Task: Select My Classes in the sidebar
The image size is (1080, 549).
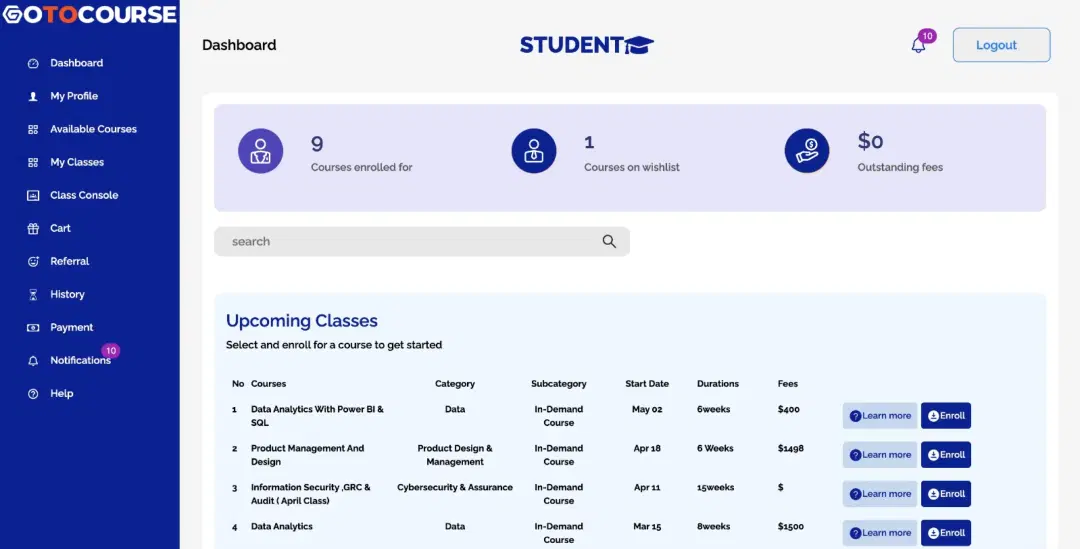Action: [x=77, y=162]
